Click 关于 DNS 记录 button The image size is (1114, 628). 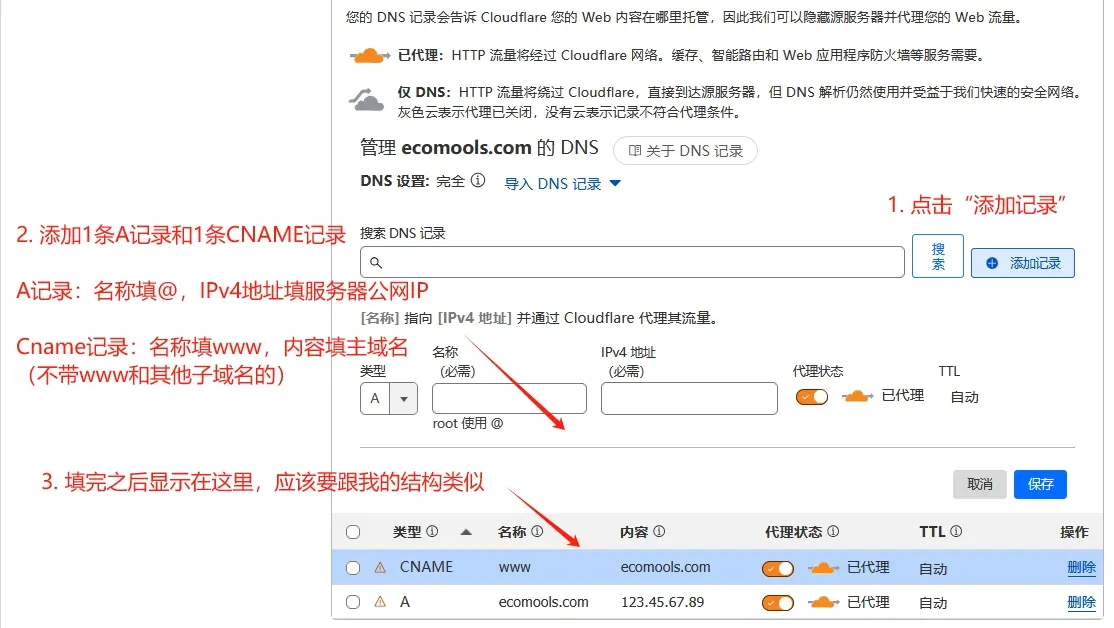click(x=685, y=151)
